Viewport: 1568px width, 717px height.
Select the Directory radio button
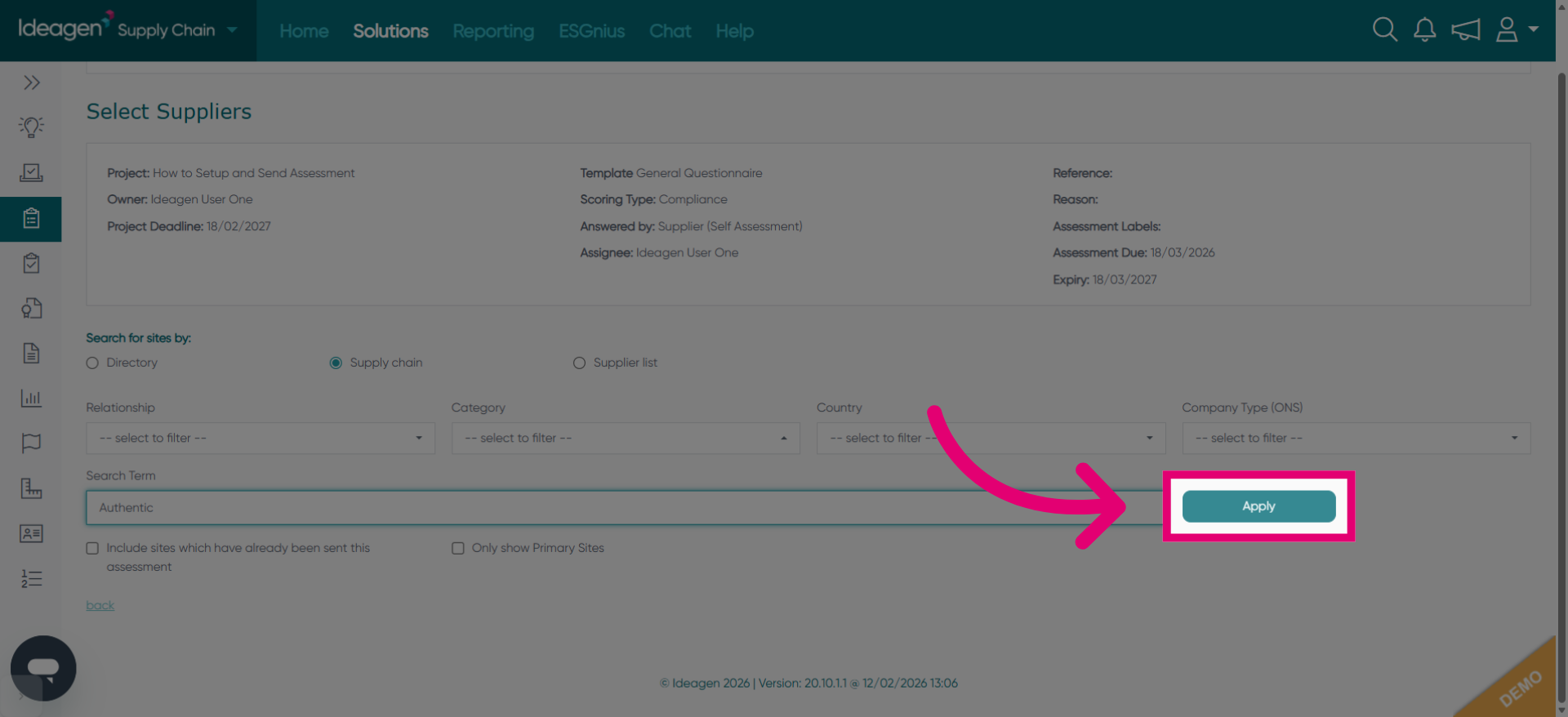92,363
